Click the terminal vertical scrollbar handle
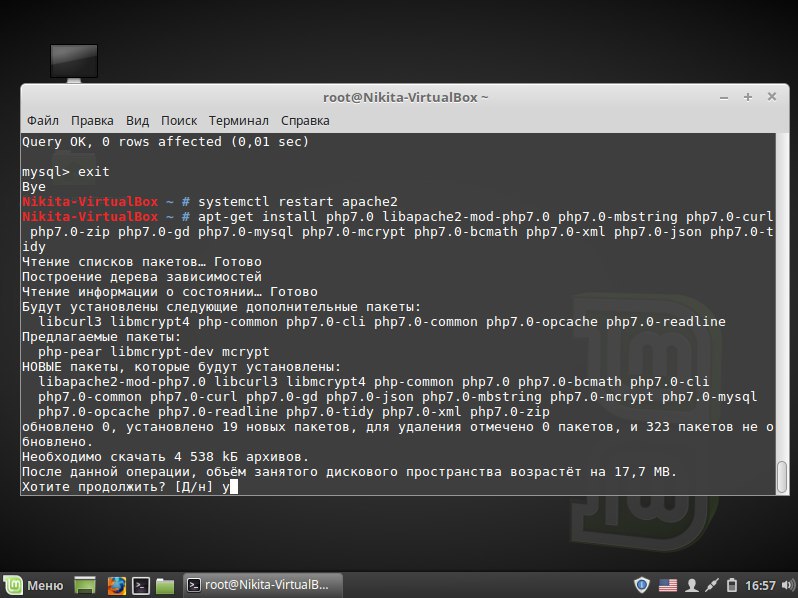This screenshot has height=598, width=798. (782, 477)
